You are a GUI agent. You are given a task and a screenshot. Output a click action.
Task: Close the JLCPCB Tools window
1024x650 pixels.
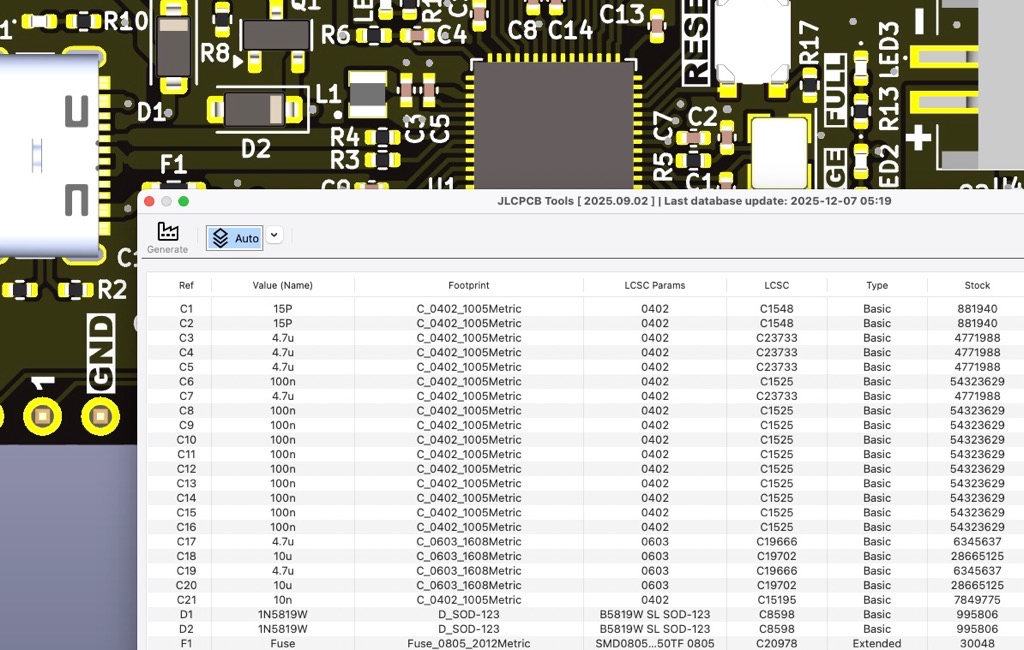point(150,201)
